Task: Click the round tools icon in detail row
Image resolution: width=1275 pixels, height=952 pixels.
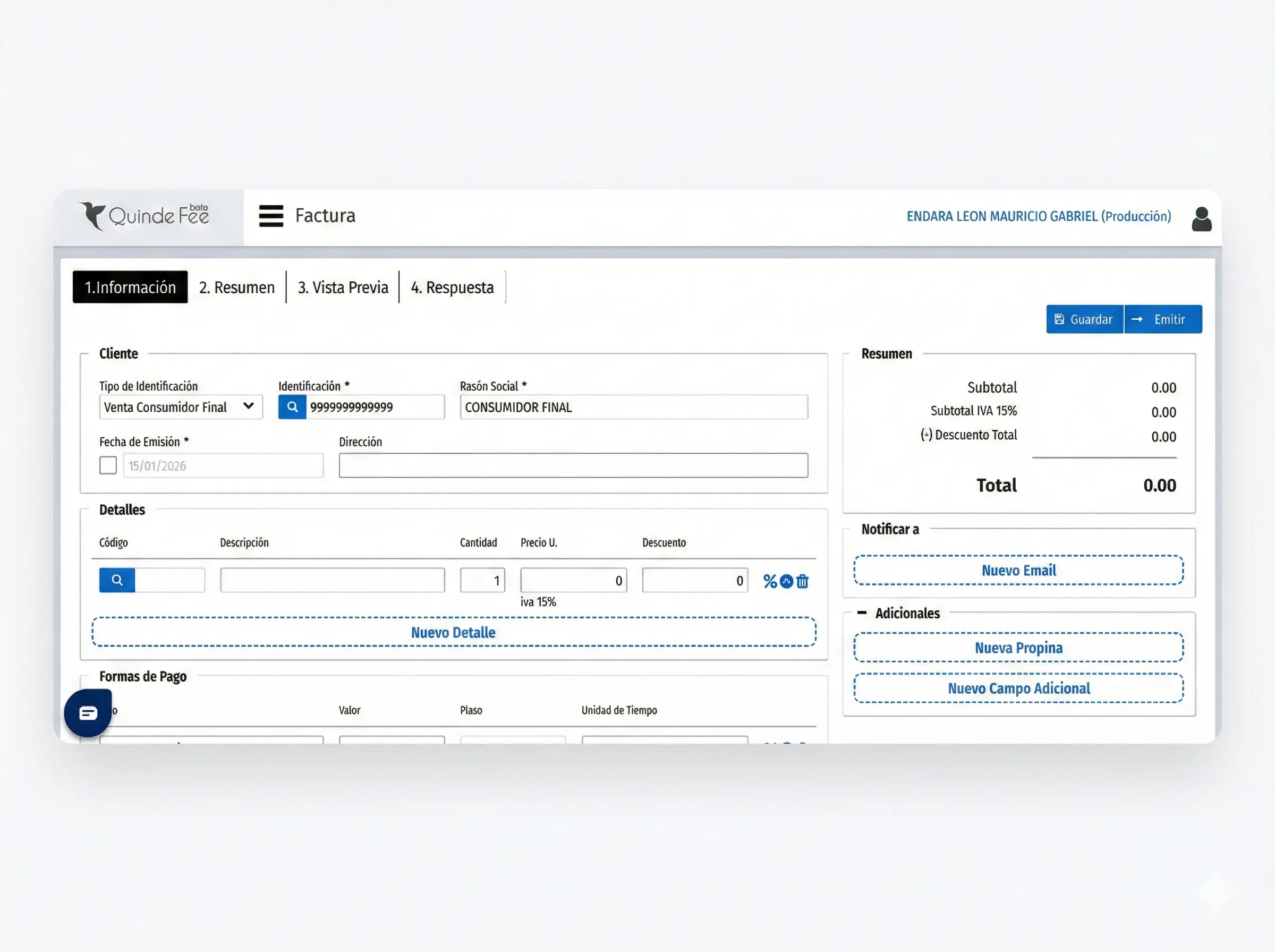Action: click(786, 581)
